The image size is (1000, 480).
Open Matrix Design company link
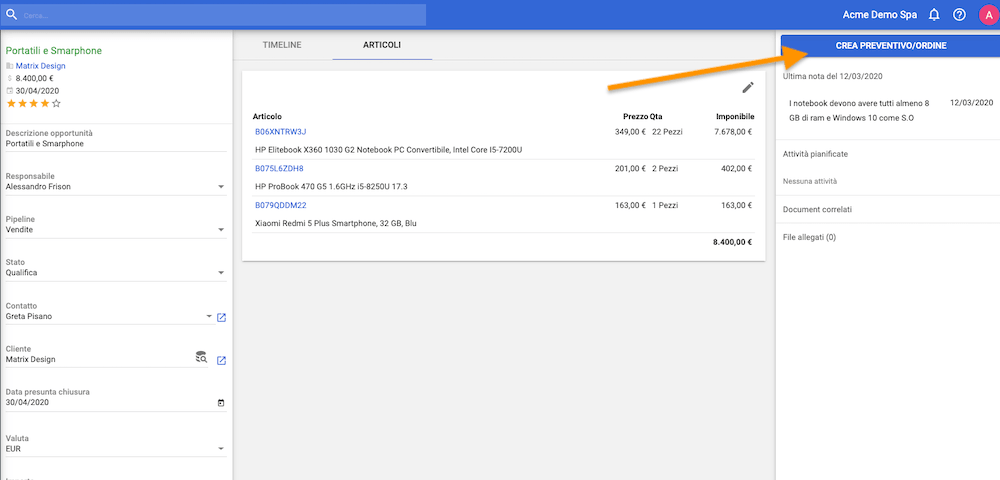[40, 66]
